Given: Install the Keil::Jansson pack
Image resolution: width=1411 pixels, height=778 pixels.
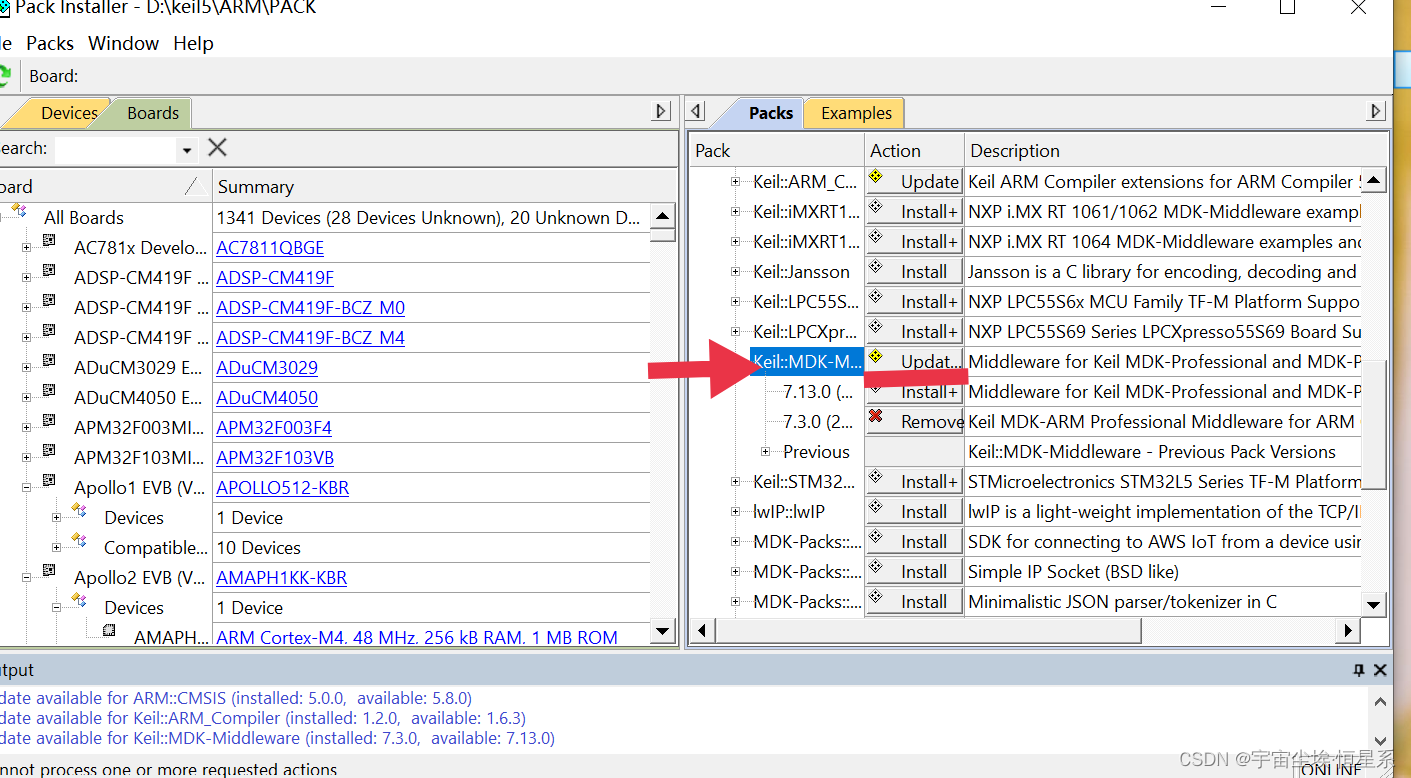Looking at the screenshot, I should click(914, 271).
